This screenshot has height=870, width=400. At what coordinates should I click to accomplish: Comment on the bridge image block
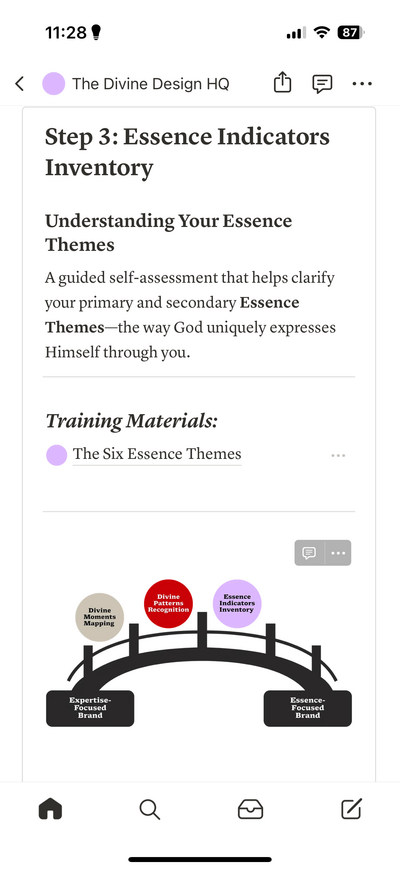click(x=309, y=553)
